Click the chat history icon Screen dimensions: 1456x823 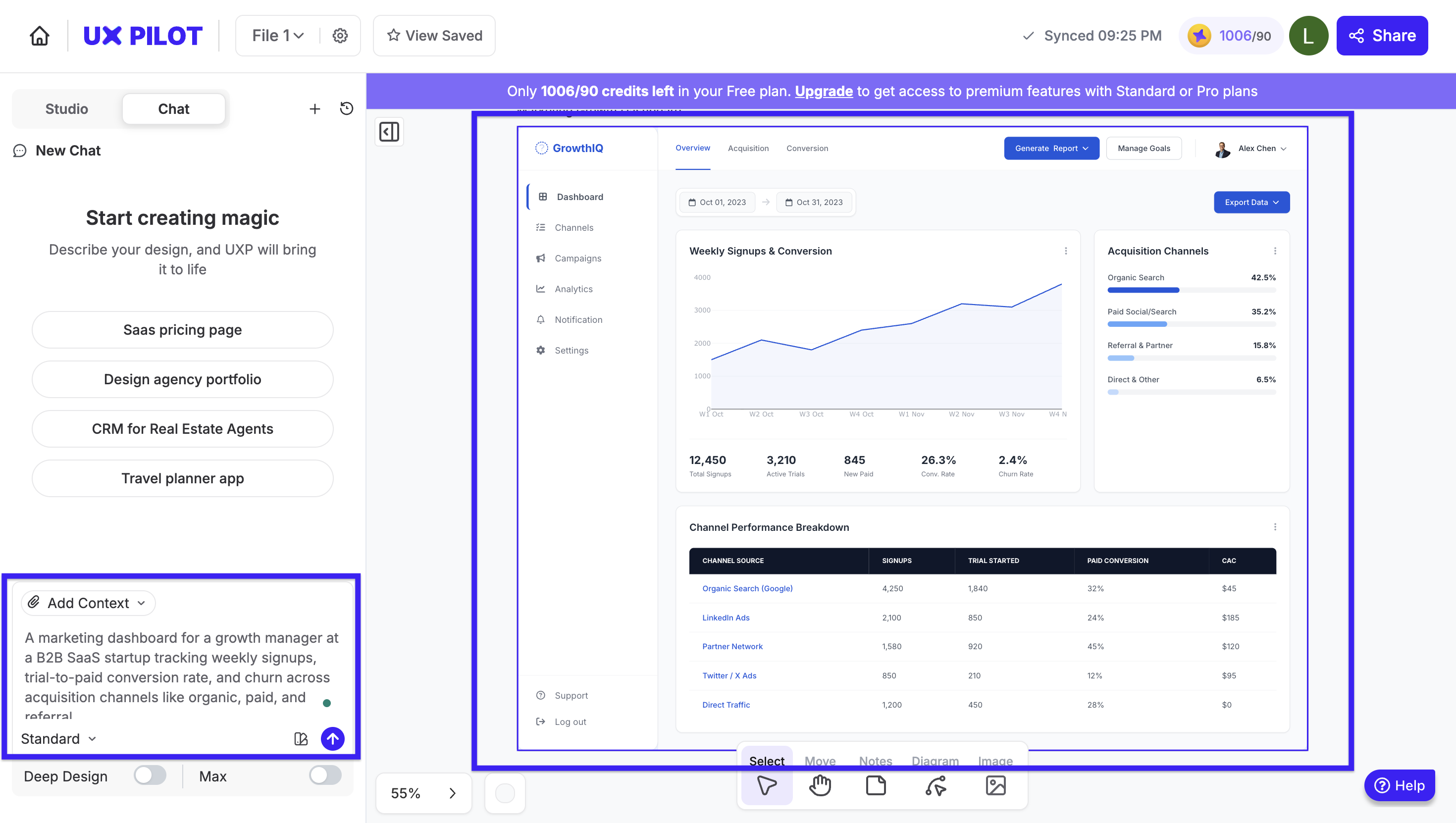click(347, 108)
